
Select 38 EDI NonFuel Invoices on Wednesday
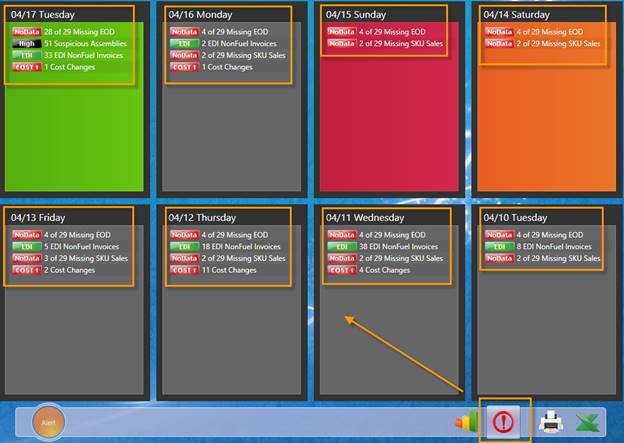[x=398, y=247]
